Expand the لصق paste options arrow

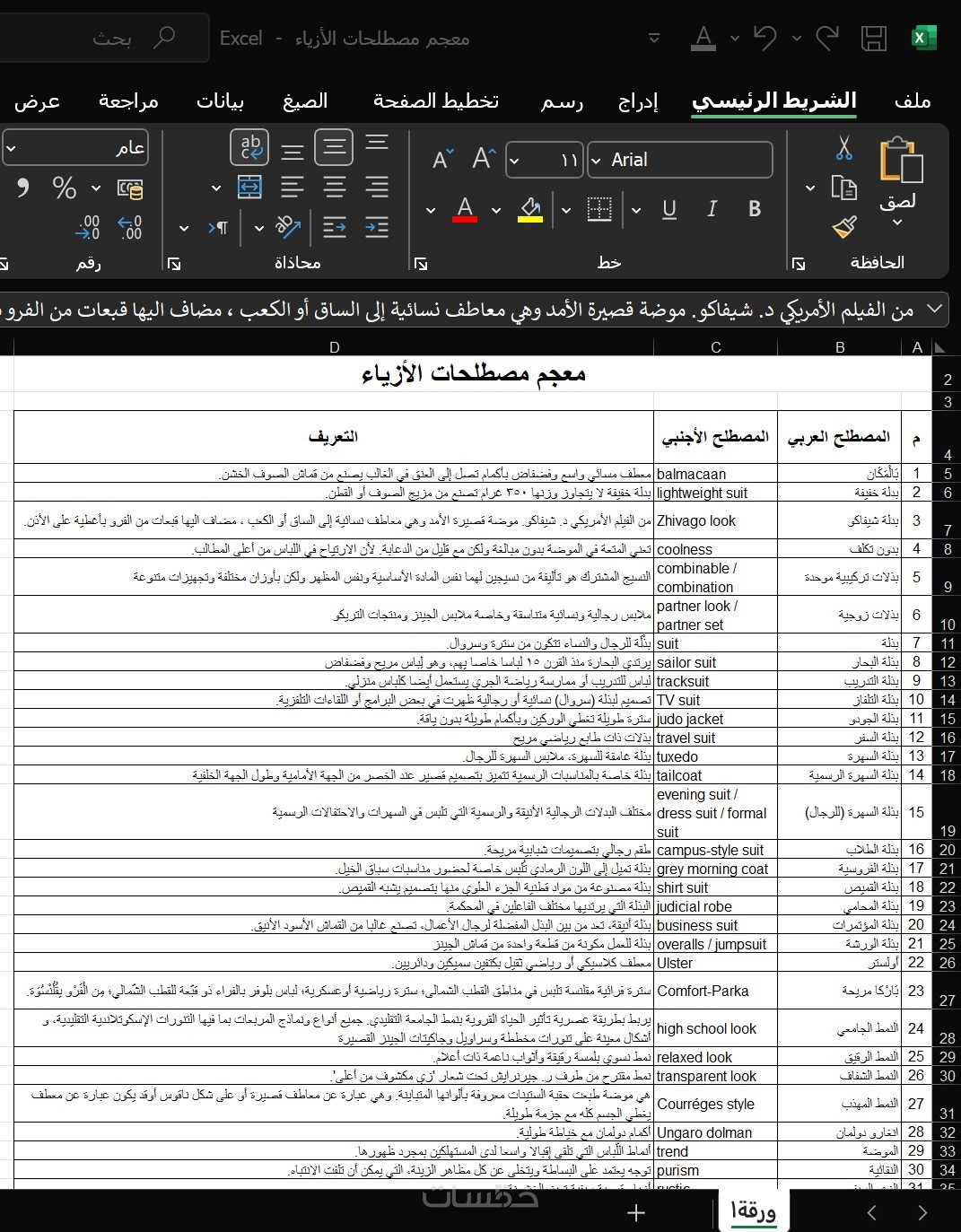pyautogui.click(x=897, y=223)
